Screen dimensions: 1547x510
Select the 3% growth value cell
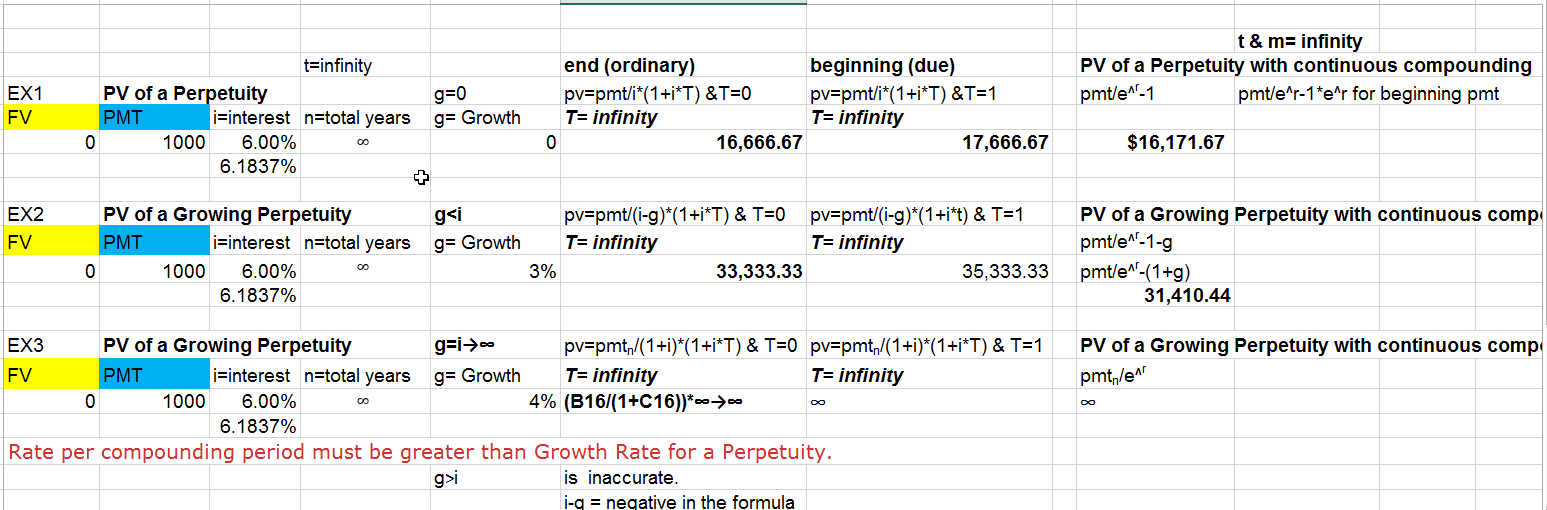(x=495, y=270)
